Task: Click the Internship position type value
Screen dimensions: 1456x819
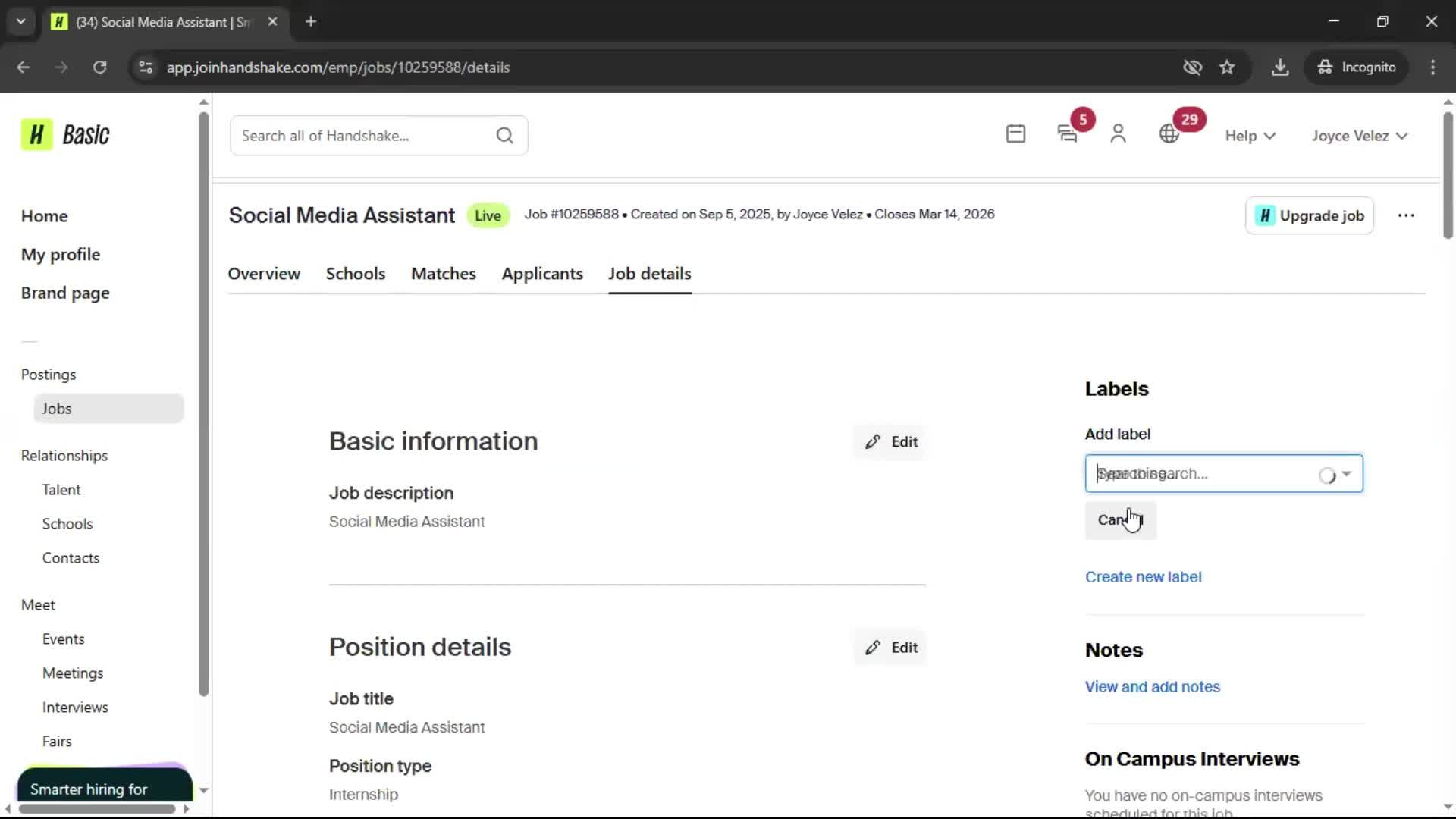Action: 363,795
